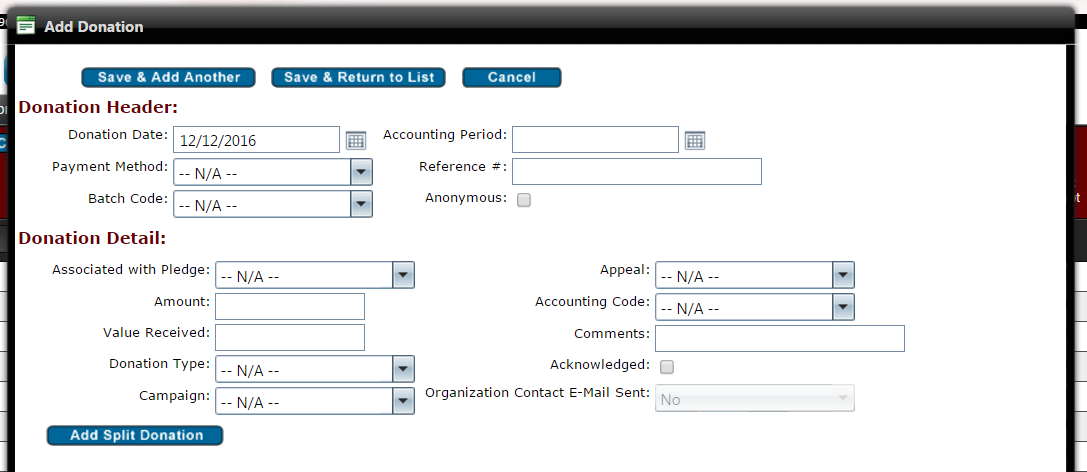
Task: Check the Anonymous checkbox
Action: (524, 199)
